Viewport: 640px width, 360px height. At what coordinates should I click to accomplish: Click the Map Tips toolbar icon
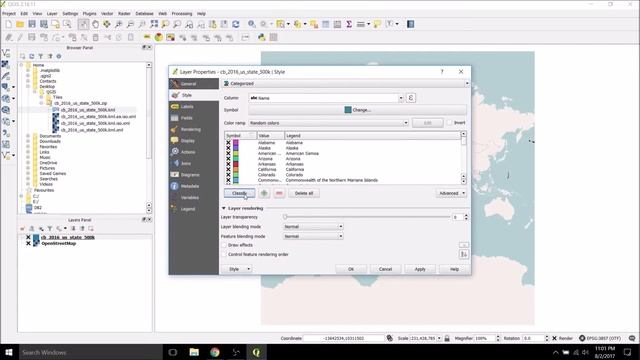pos(377,24)
